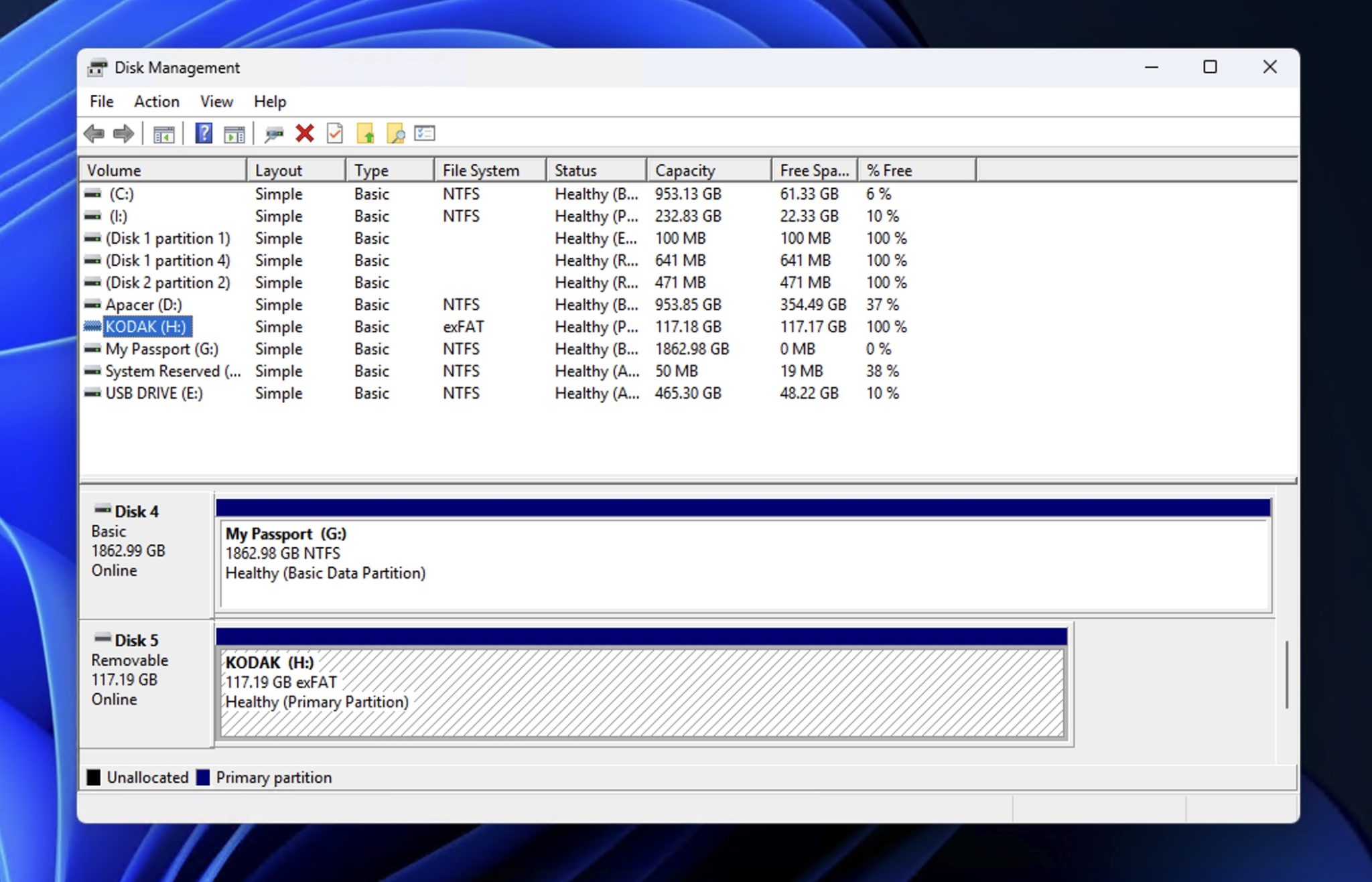Open the File menu
Viewport: 1372px width, 882px height.
tap(101, 102)
